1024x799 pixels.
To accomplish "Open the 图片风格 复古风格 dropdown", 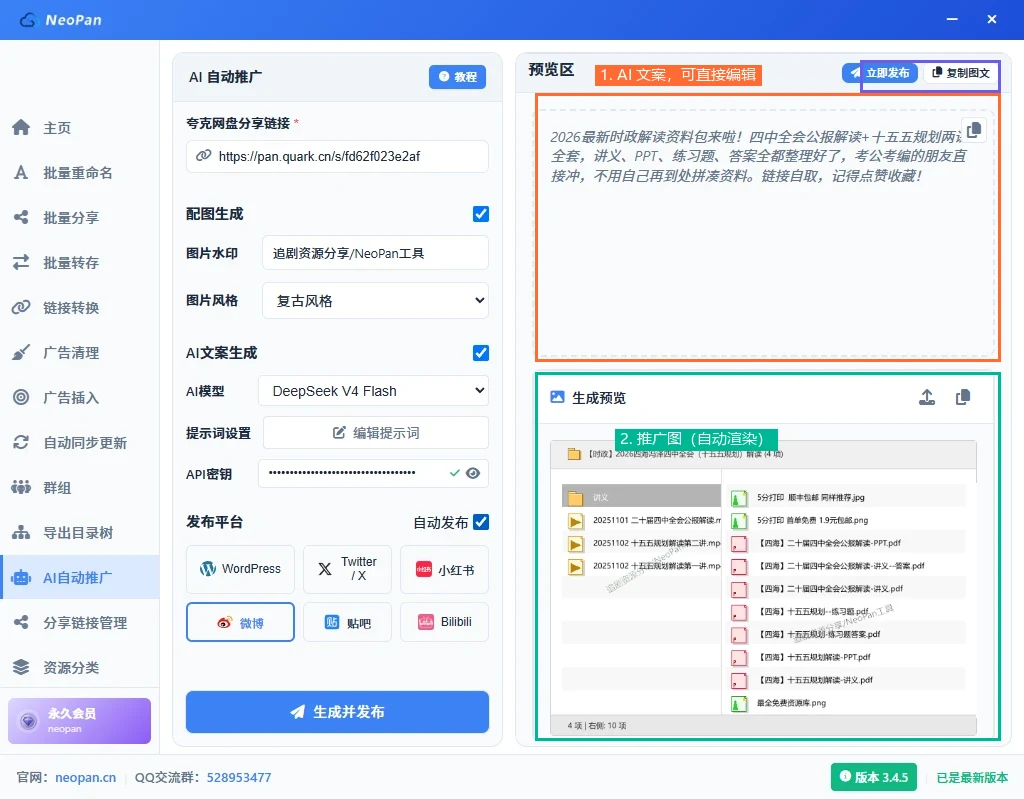I will [375, 301].
